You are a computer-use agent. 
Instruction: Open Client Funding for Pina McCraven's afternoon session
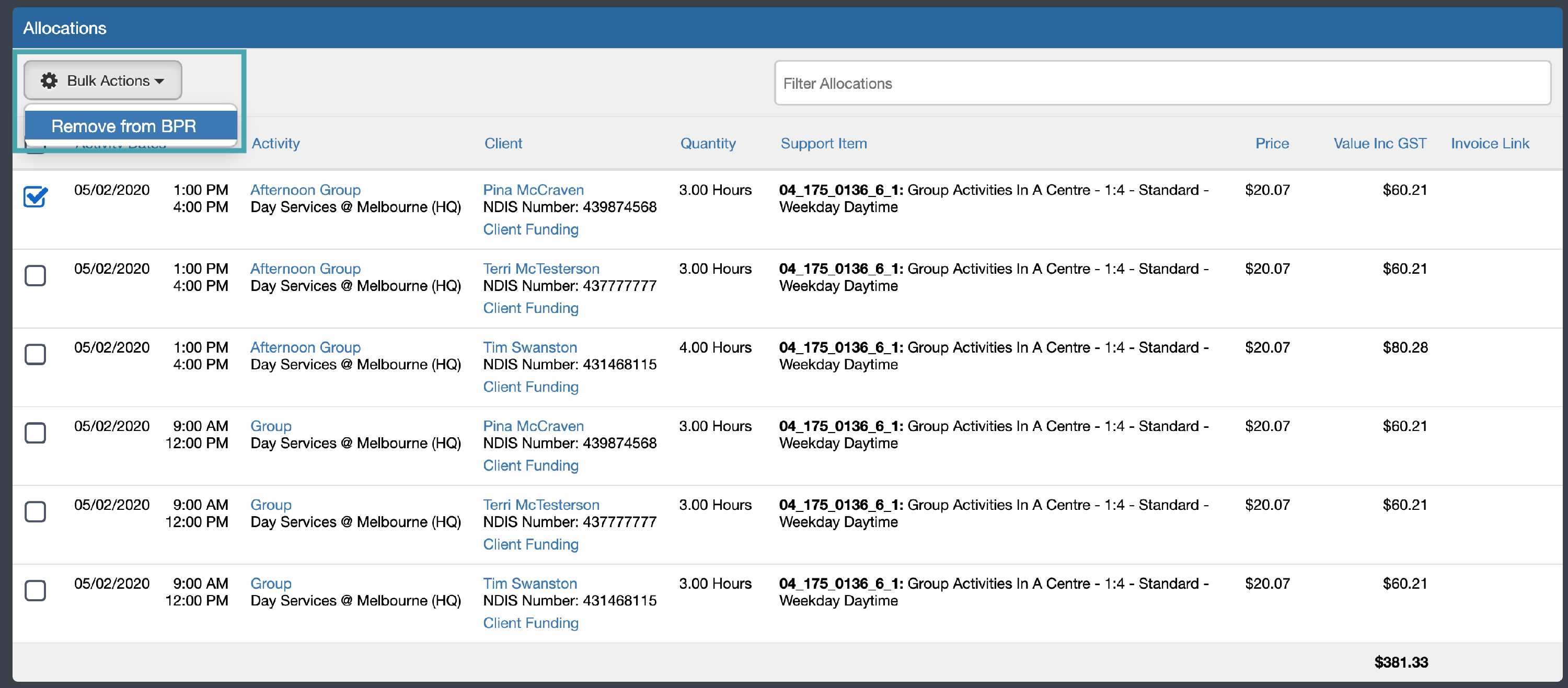[x=530, y=229]
